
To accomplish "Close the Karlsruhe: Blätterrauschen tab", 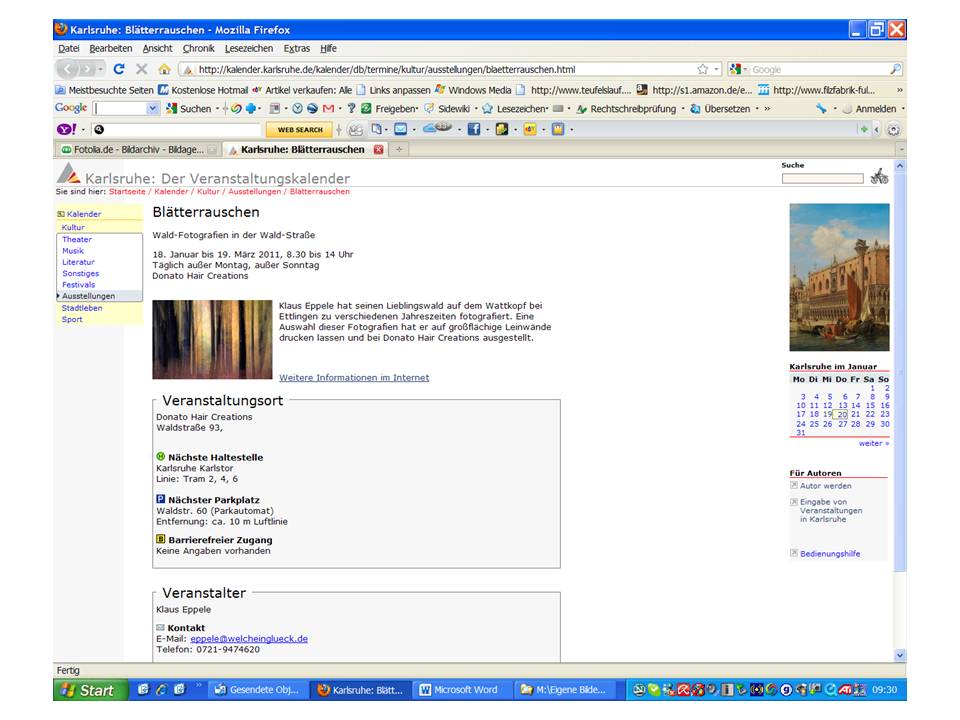I will [378, 150].
